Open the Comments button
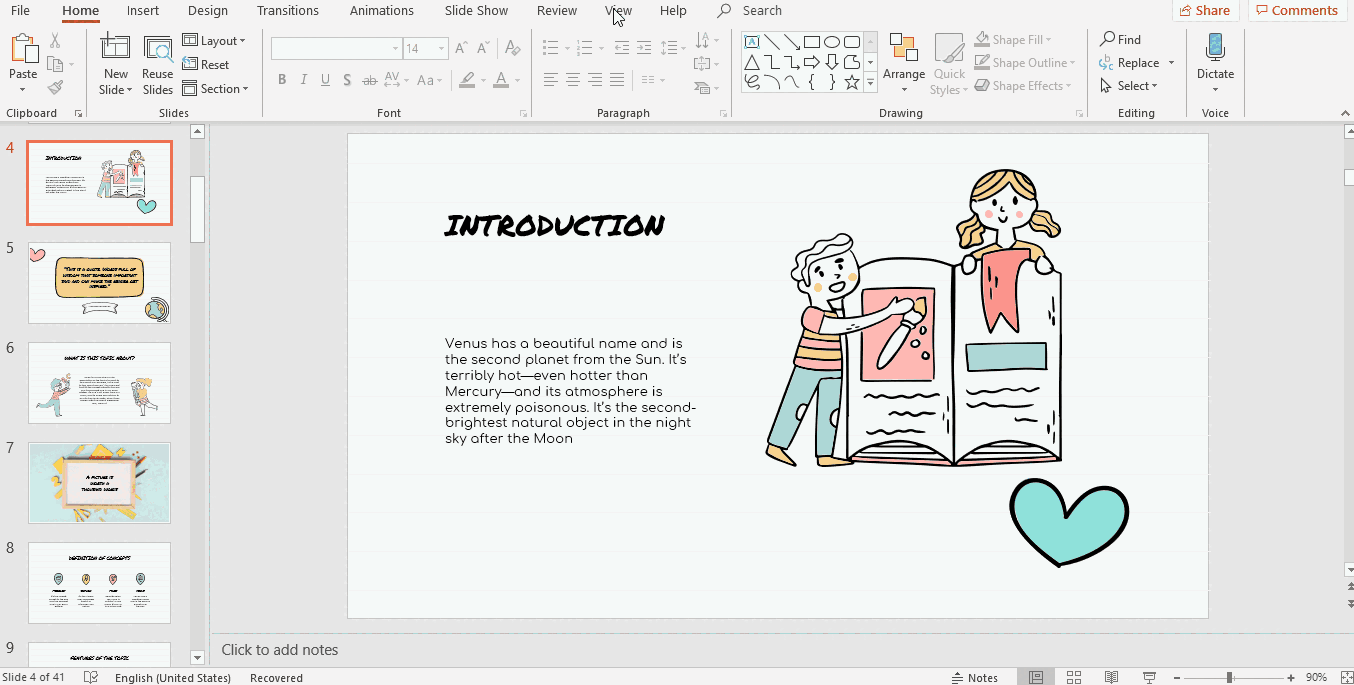The image size is (1354, 685). pyautogui.click(x=1297, y=11)
